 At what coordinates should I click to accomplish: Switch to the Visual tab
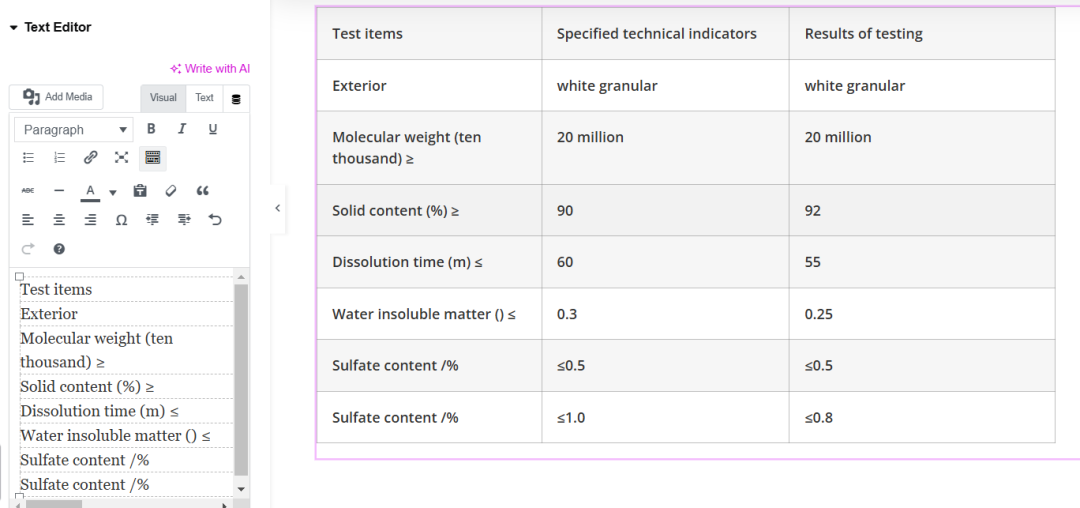click(163, 98)
